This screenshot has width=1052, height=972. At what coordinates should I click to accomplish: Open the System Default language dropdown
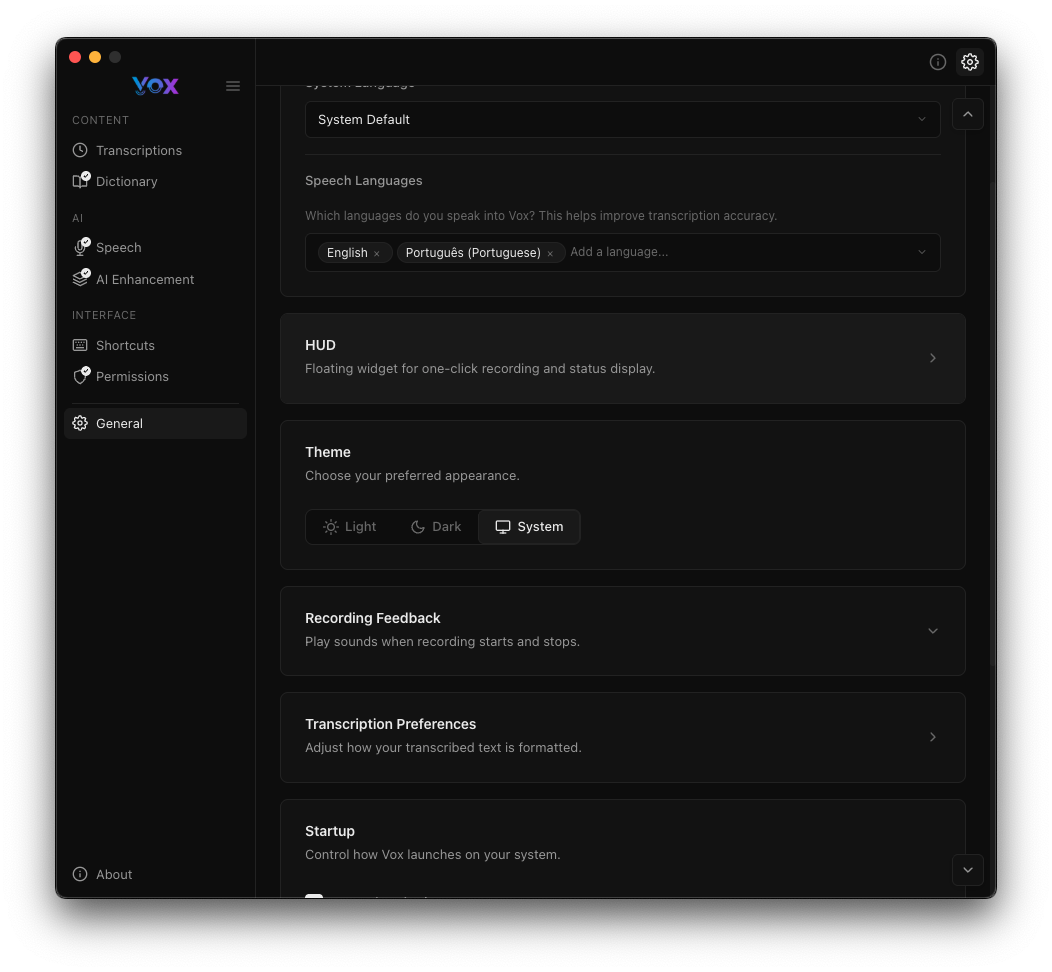point(622,119)
